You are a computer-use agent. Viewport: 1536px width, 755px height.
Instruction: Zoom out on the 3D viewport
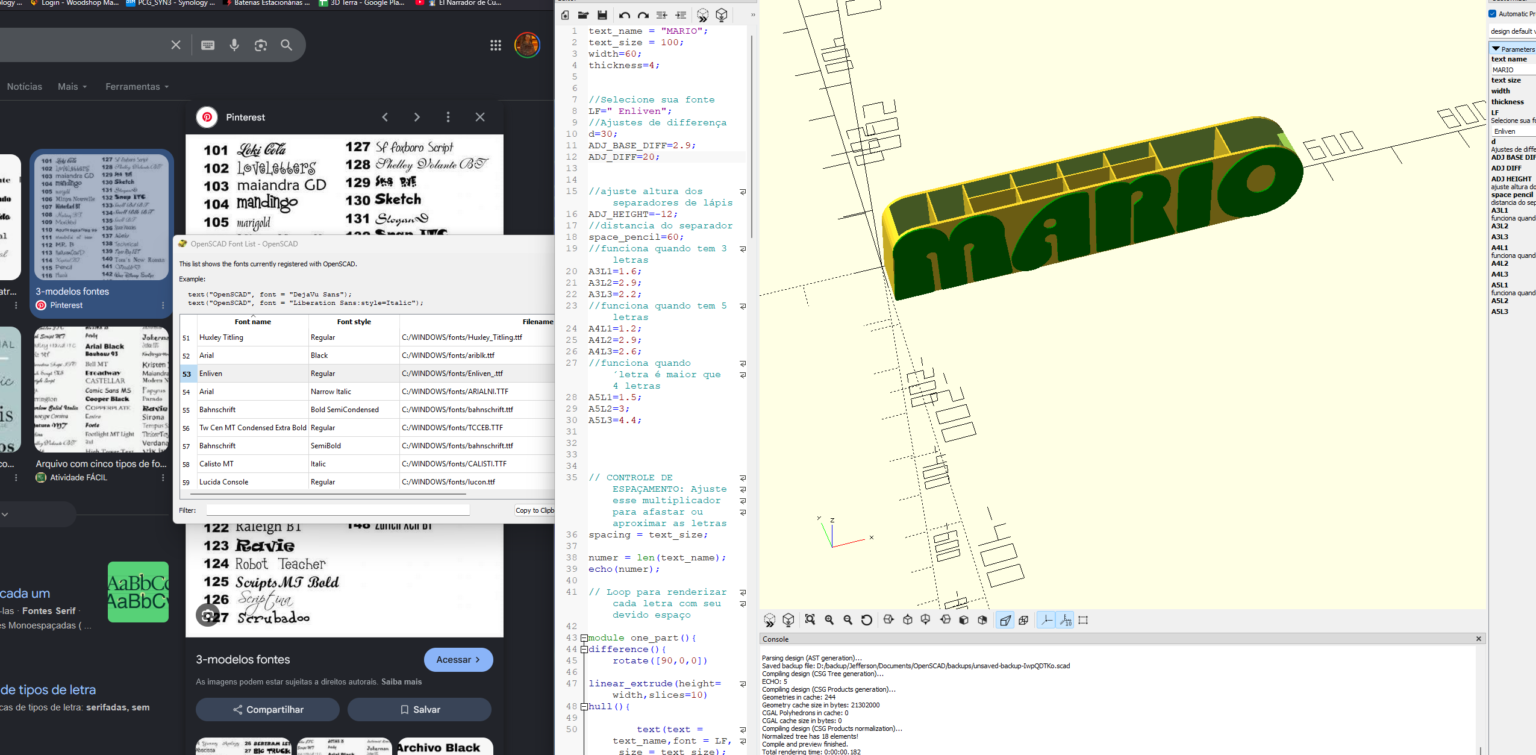[x=848, y=620]
